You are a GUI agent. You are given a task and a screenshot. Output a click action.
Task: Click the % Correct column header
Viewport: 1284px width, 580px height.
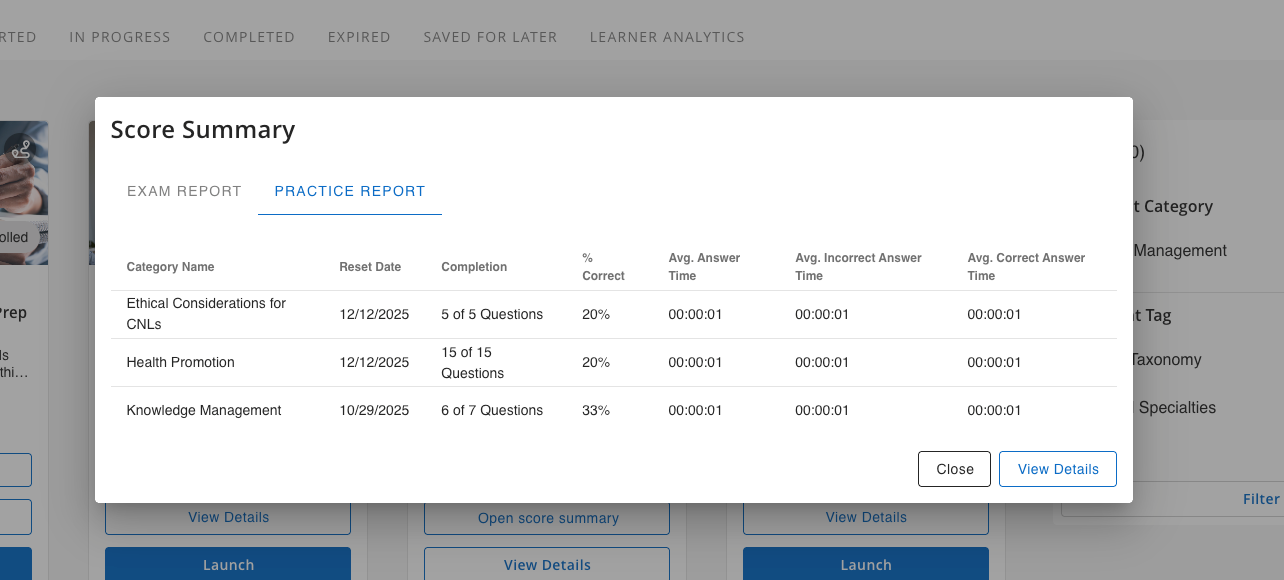(603, 267)
